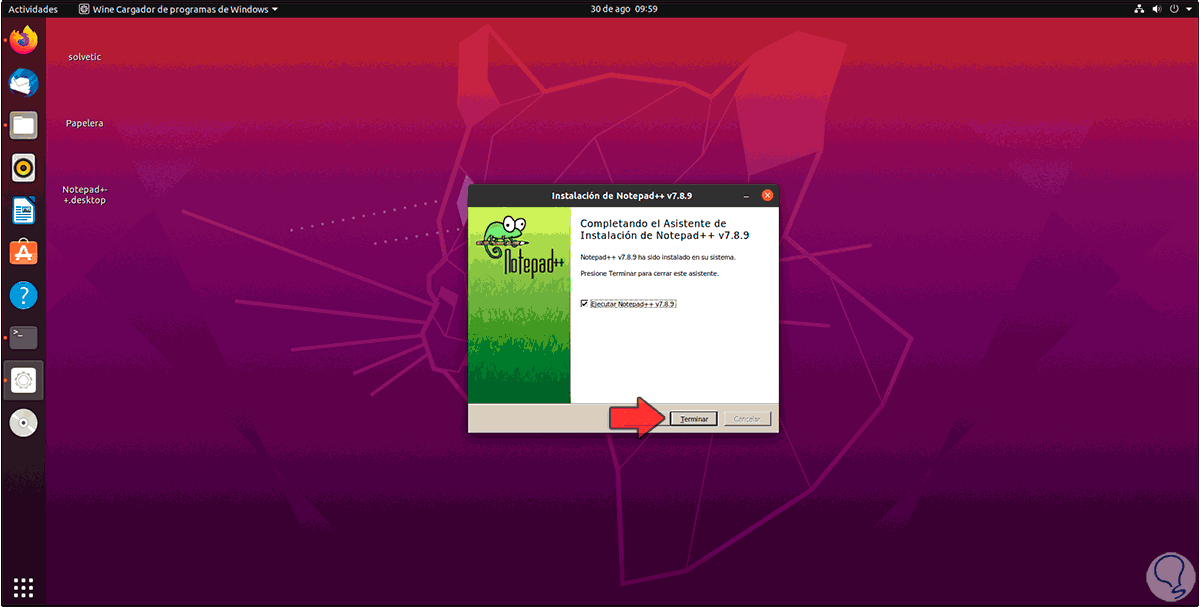Select the Papelera desktop icon

coord(84,123)
